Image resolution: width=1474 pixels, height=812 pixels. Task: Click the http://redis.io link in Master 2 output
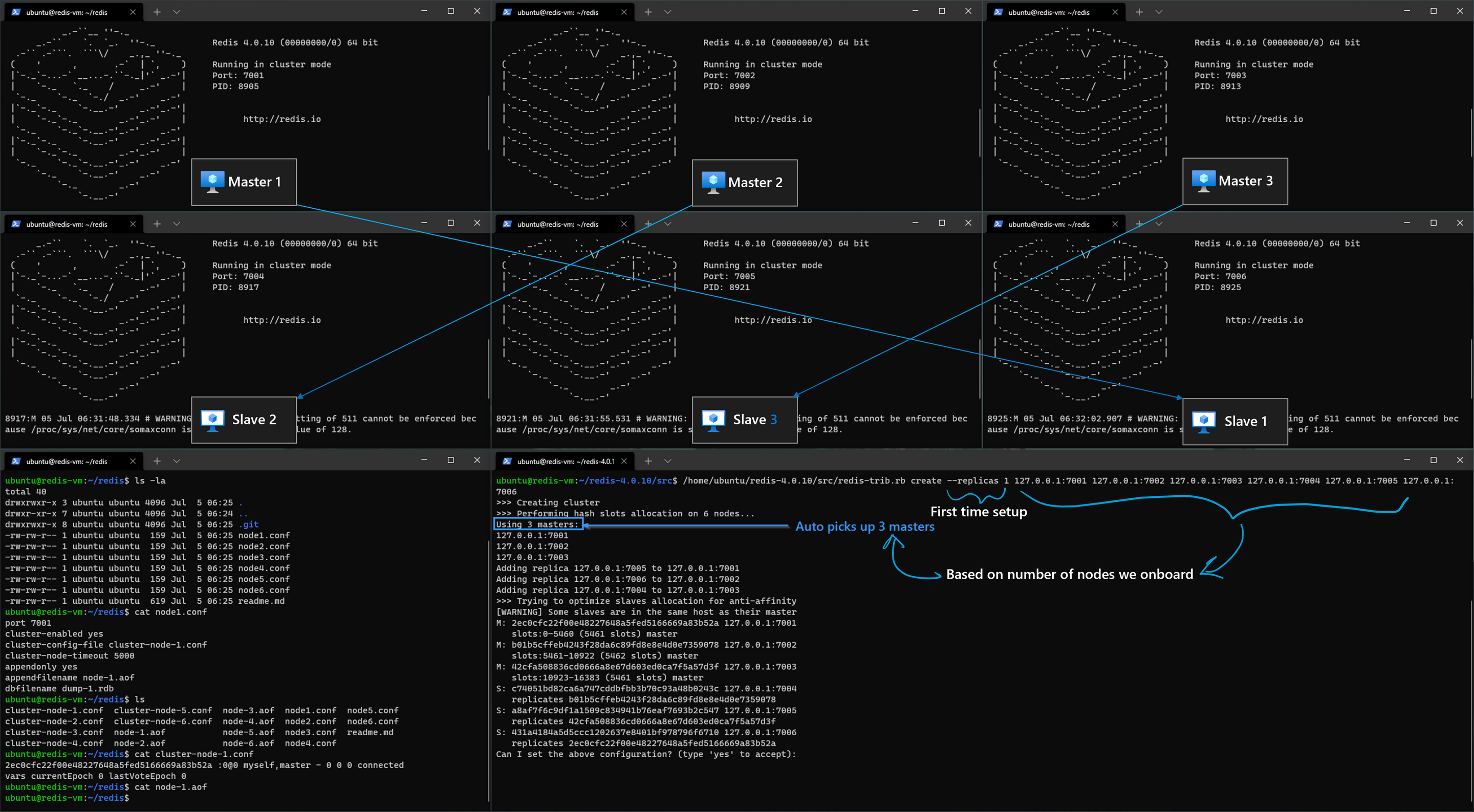pos(773,119)
